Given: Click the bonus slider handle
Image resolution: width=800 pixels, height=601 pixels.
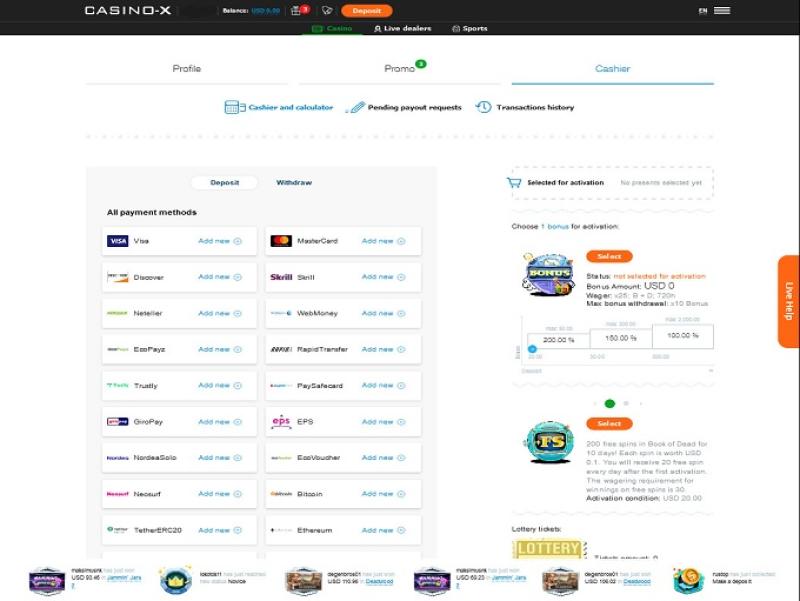Looking at the screenshot, I should pos(532,349).
